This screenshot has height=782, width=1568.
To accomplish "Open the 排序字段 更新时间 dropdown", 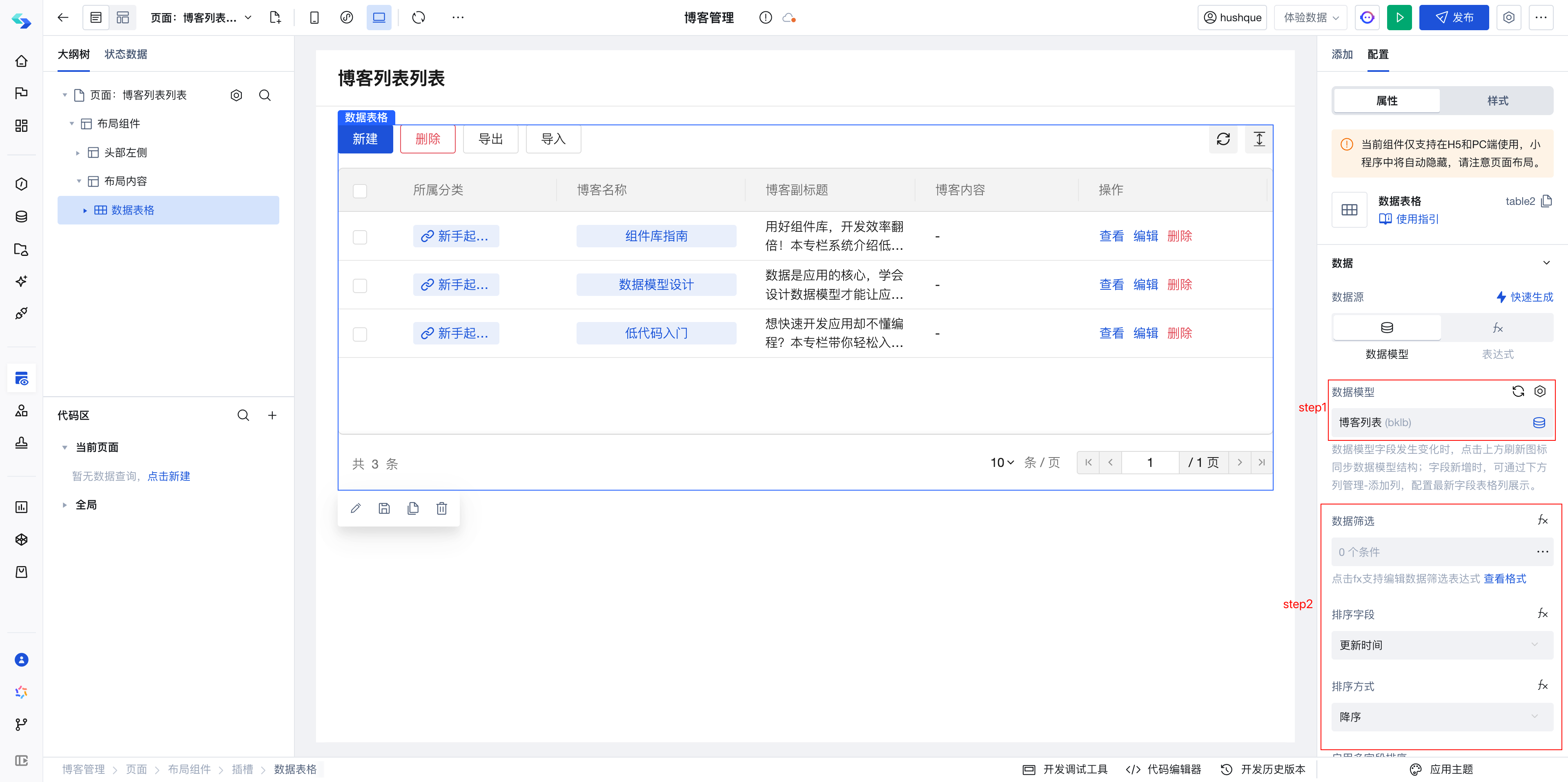I will point(1441,645).
